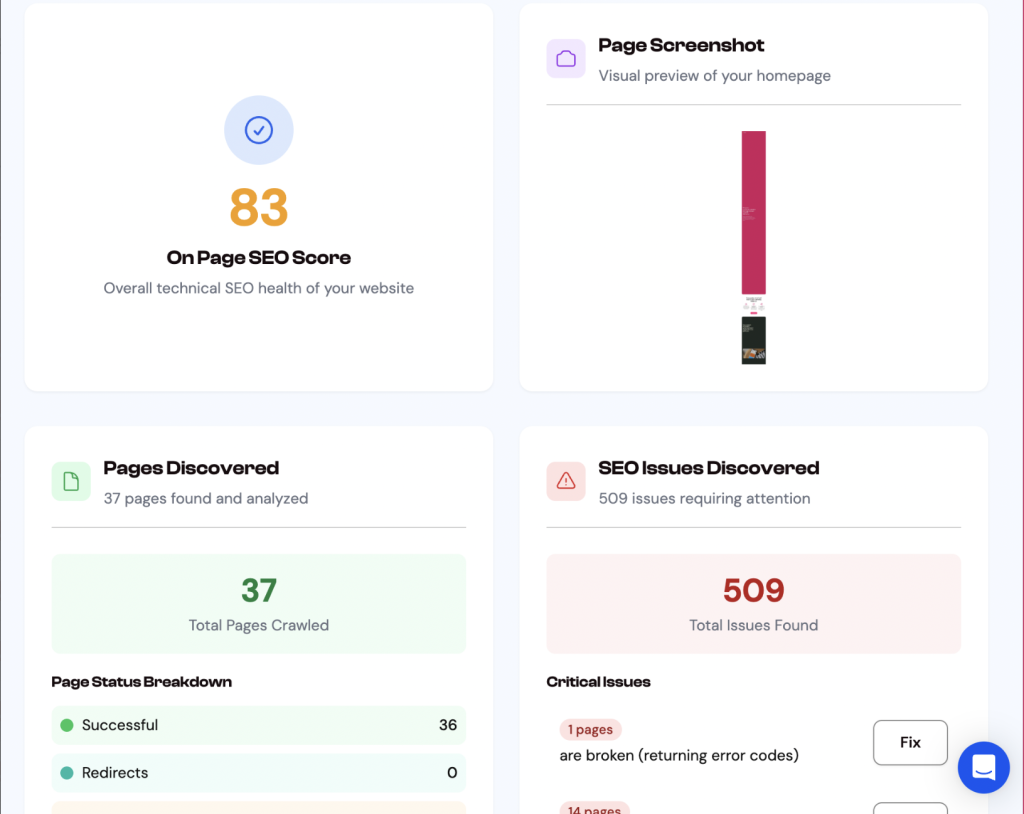This screenshot has height=814, width=1024.
Task: Select the Page Screenshot card header
Action: point(681,45)
